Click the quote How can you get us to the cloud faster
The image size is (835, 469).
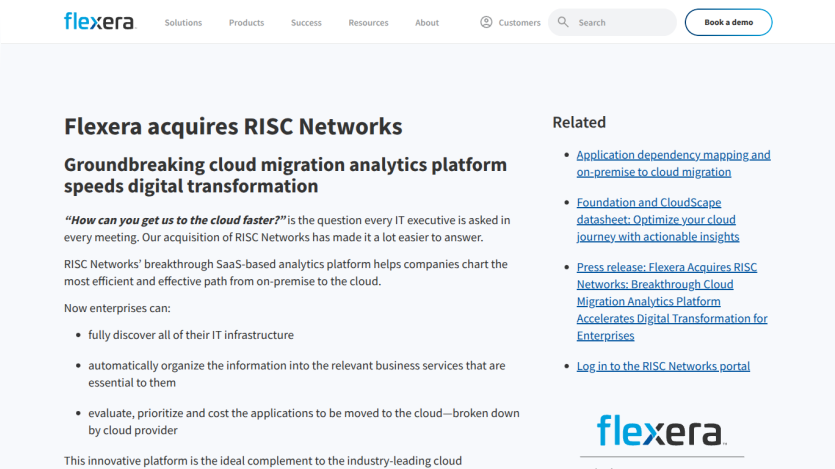(175, 220)
